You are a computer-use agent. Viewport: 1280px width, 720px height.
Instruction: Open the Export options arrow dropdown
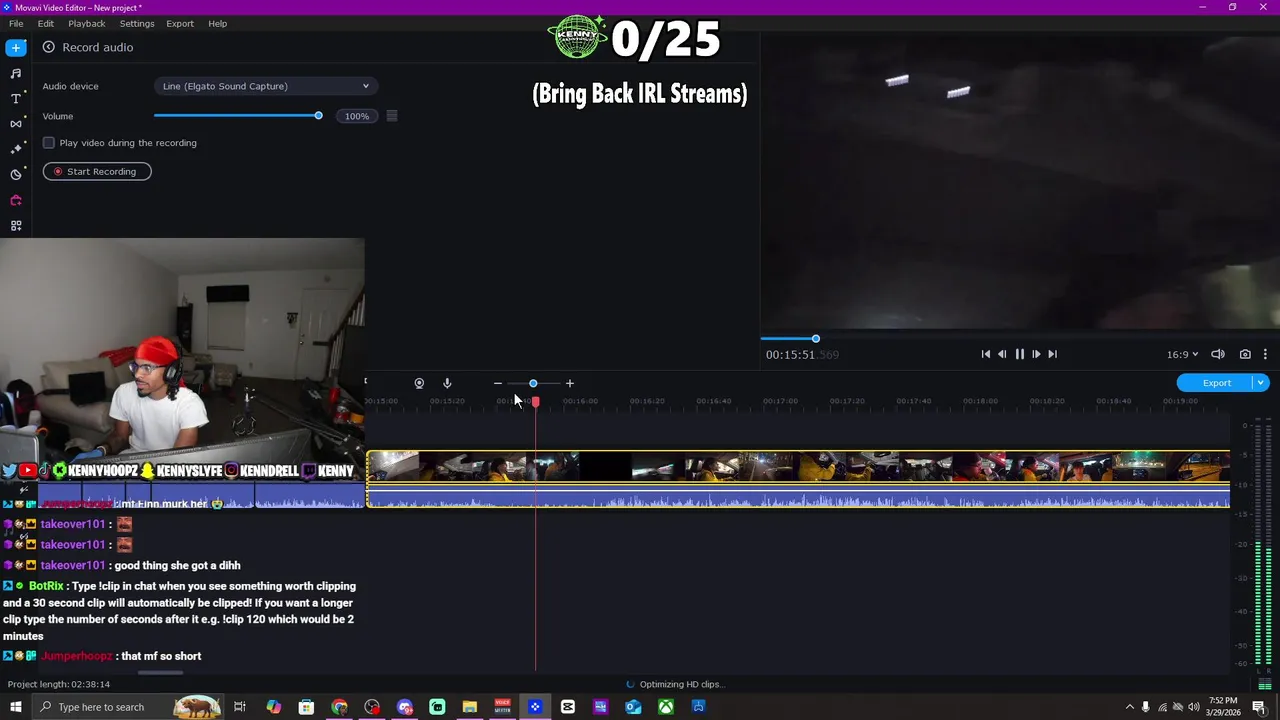click(1261, 383)
